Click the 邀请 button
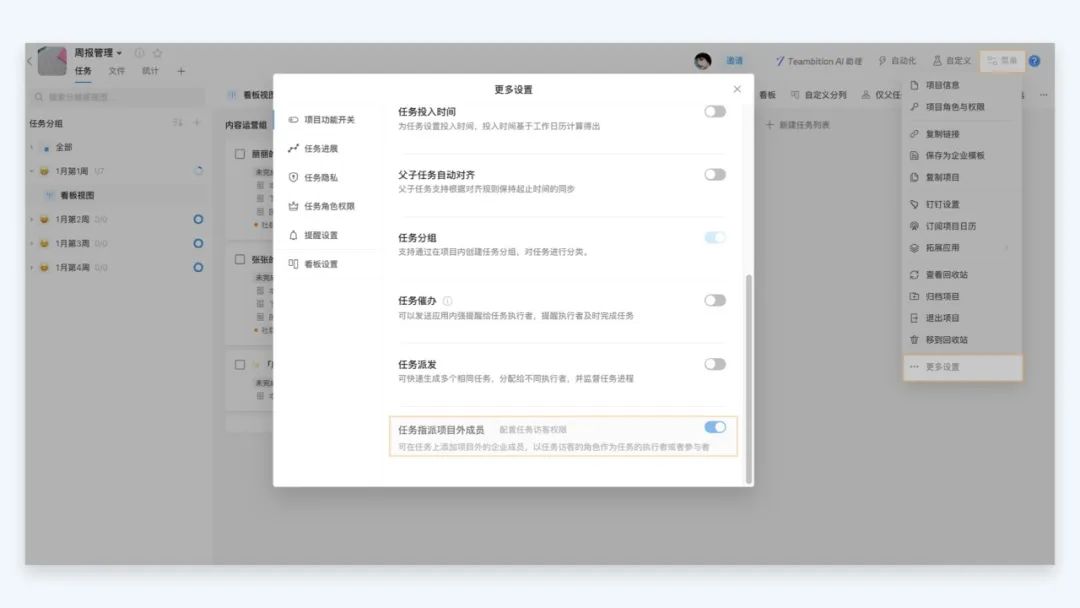The image size is (1080, 608). [x=735, y=61]
